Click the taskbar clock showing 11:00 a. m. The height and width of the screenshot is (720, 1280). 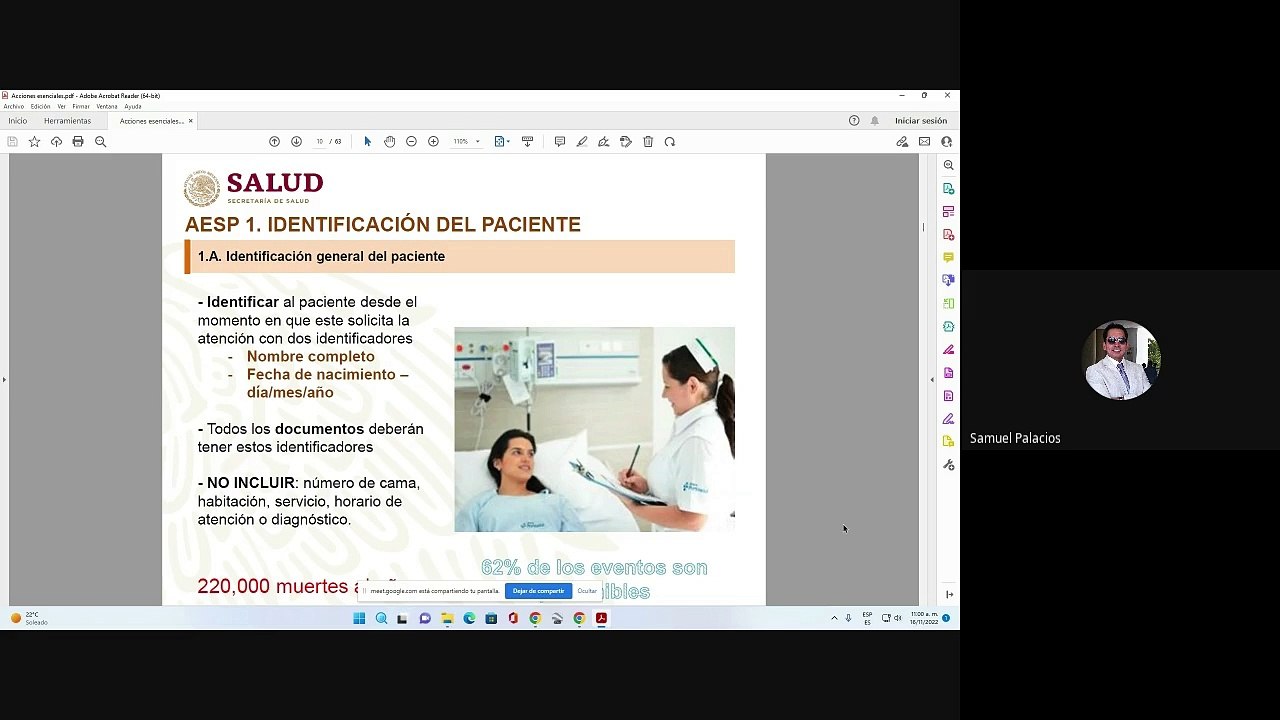point(924,618)
